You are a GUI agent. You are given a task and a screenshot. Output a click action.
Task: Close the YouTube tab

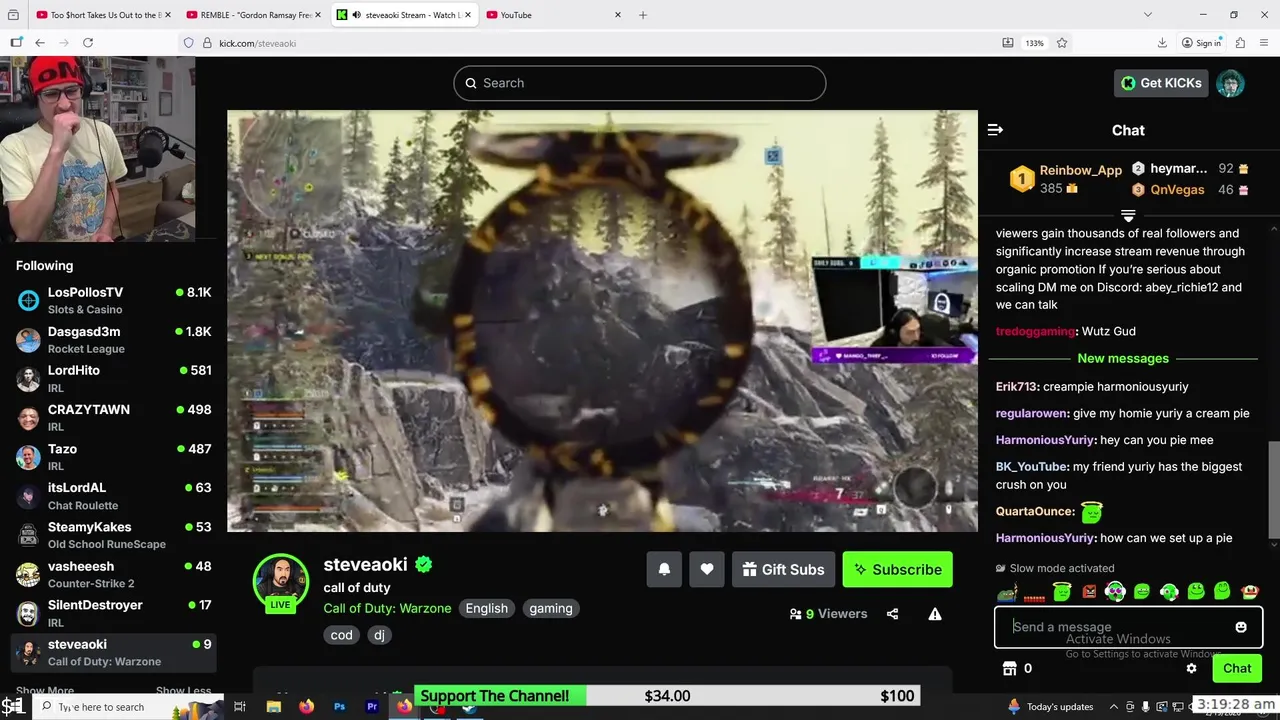617,15
